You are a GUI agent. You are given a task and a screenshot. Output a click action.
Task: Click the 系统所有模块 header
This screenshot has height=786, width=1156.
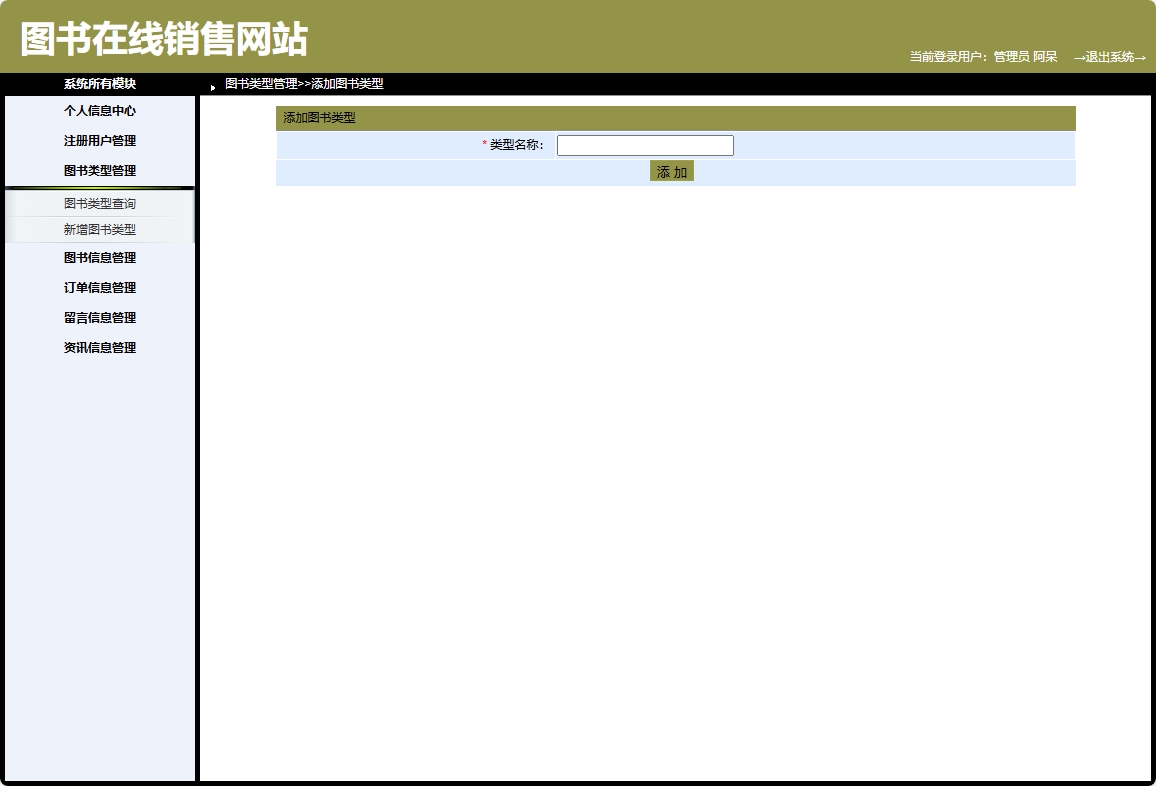[99, 84]
